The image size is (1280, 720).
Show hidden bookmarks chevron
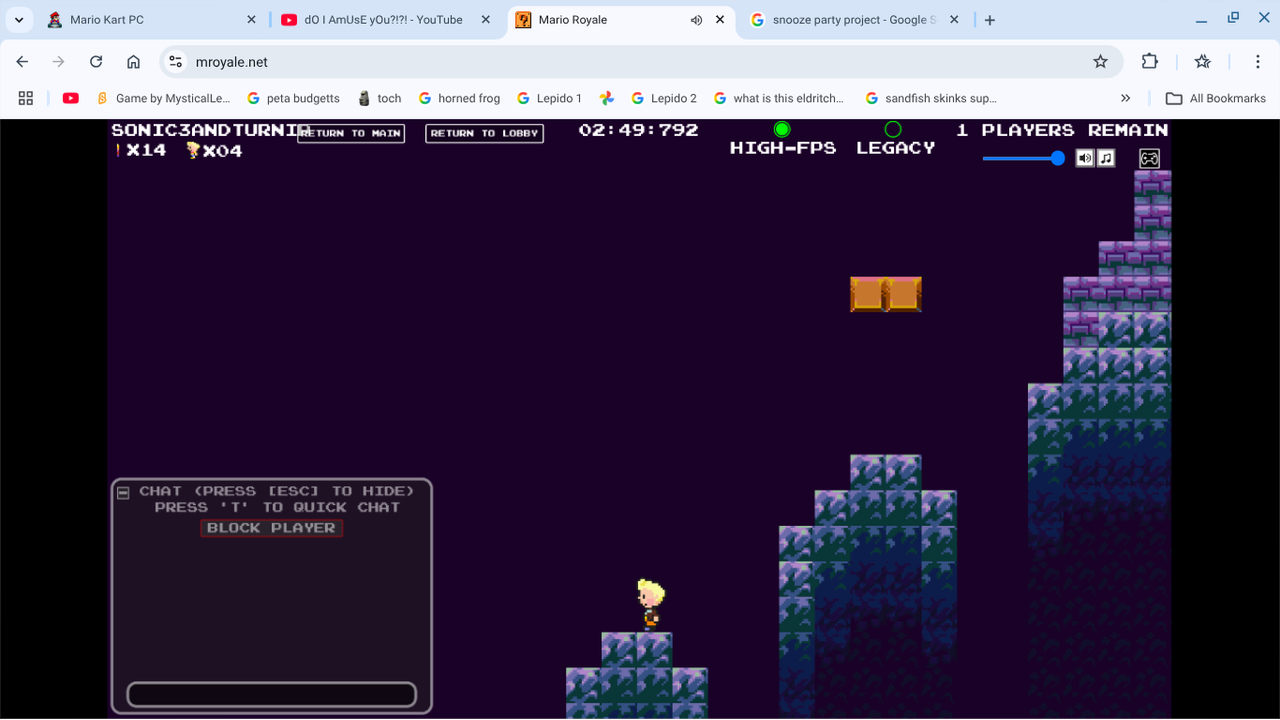(1126, 98)
